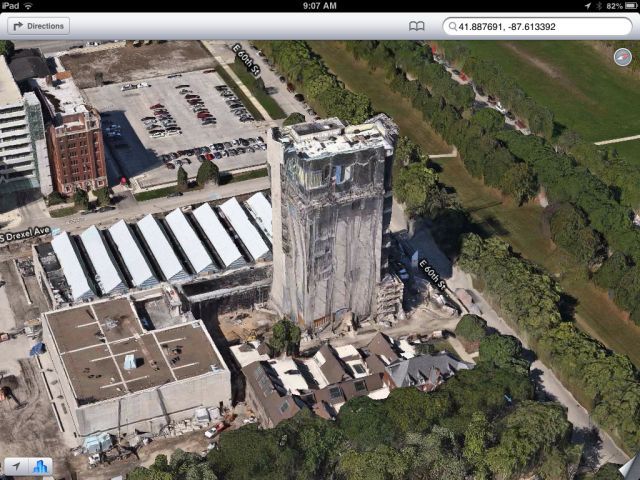
Task: Tap the 9:07 AM clock
Action: tap(319, 6)
